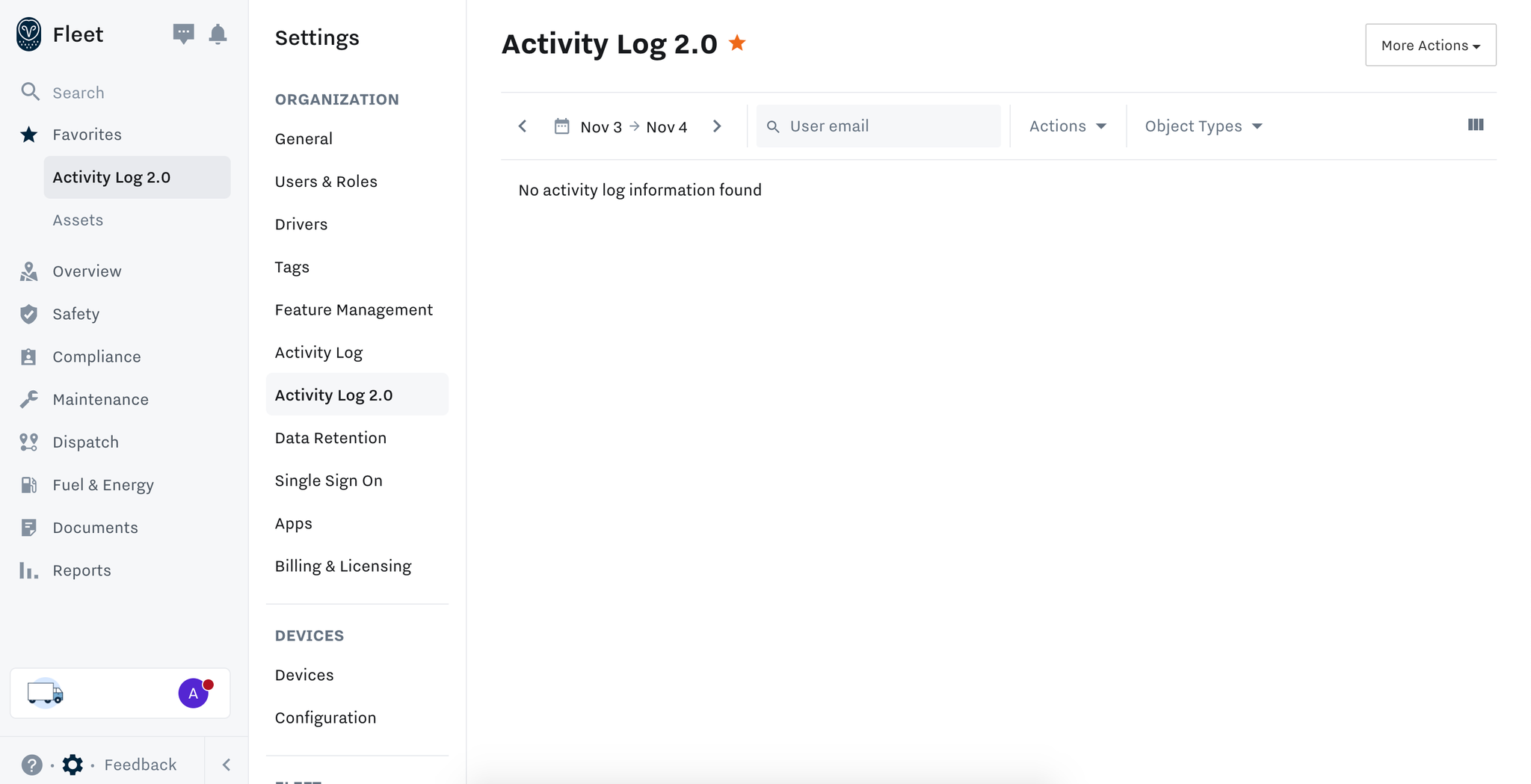Click the calendar date range picker
Image resolution: width=1531 pixels, height=784 pixels.
pos(620,126)
